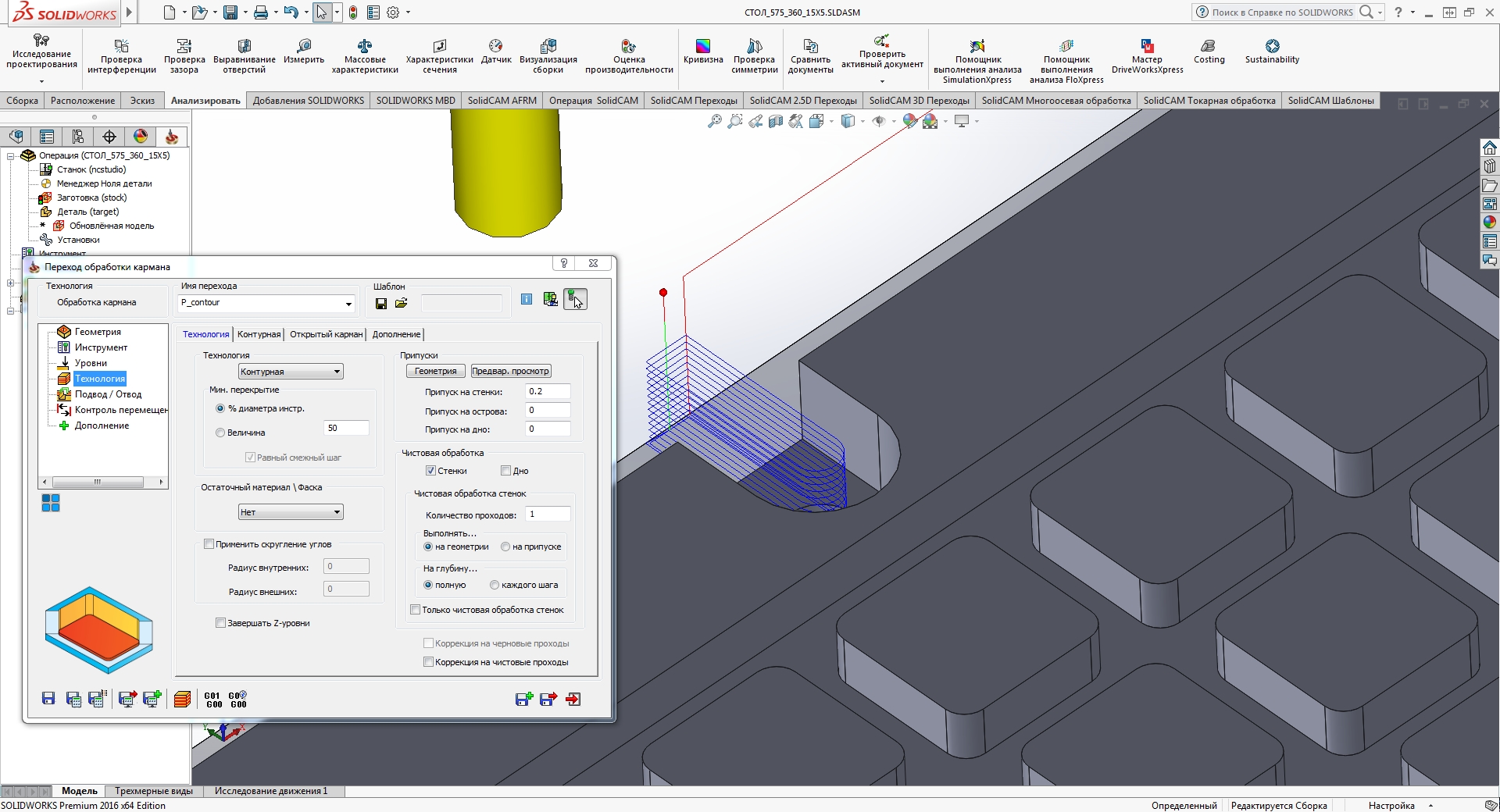Enable Применить скругление углов checkbox
The height and width of the screenshot is (812, 1500).
209,544
